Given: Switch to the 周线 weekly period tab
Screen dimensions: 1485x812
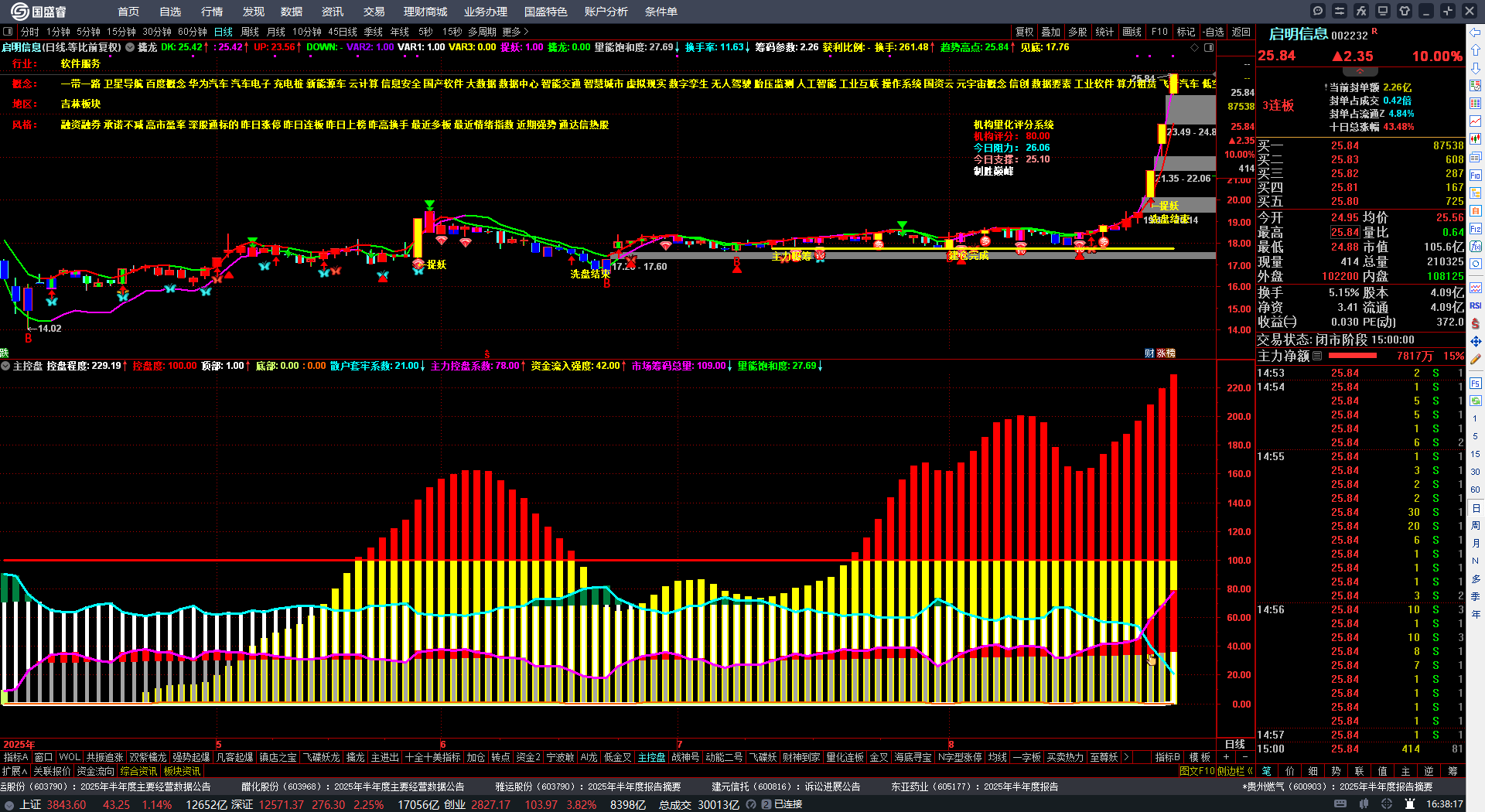Looking at the screenshot, I should click(250, 32).
